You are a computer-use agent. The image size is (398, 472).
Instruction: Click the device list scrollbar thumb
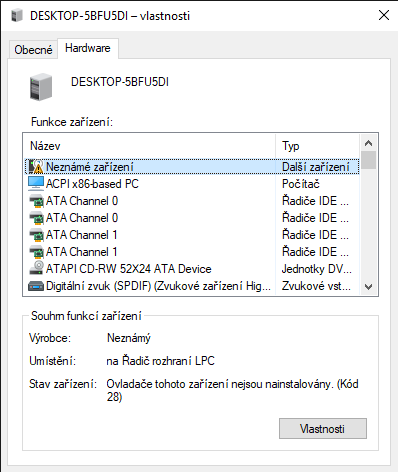tap(368, 160)
